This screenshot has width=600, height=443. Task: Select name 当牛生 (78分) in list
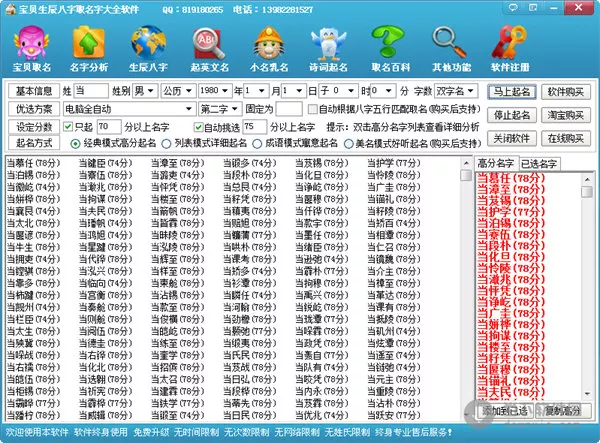[34, 247]
